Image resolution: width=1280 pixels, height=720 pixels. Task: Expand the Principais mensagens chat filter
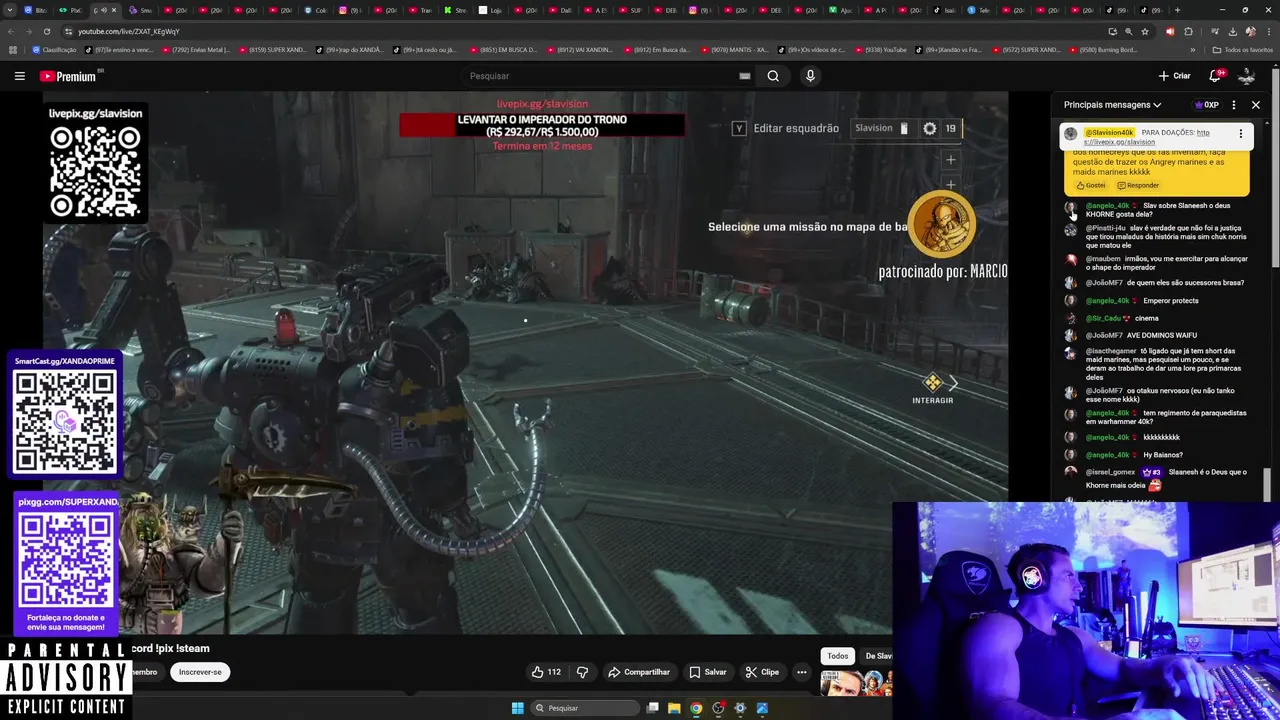(x=1112, y=105)
